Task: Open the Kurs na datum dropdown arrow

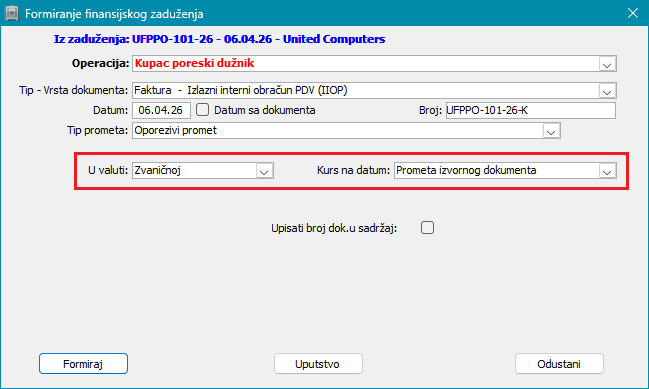Action: (x=607, y=171)
